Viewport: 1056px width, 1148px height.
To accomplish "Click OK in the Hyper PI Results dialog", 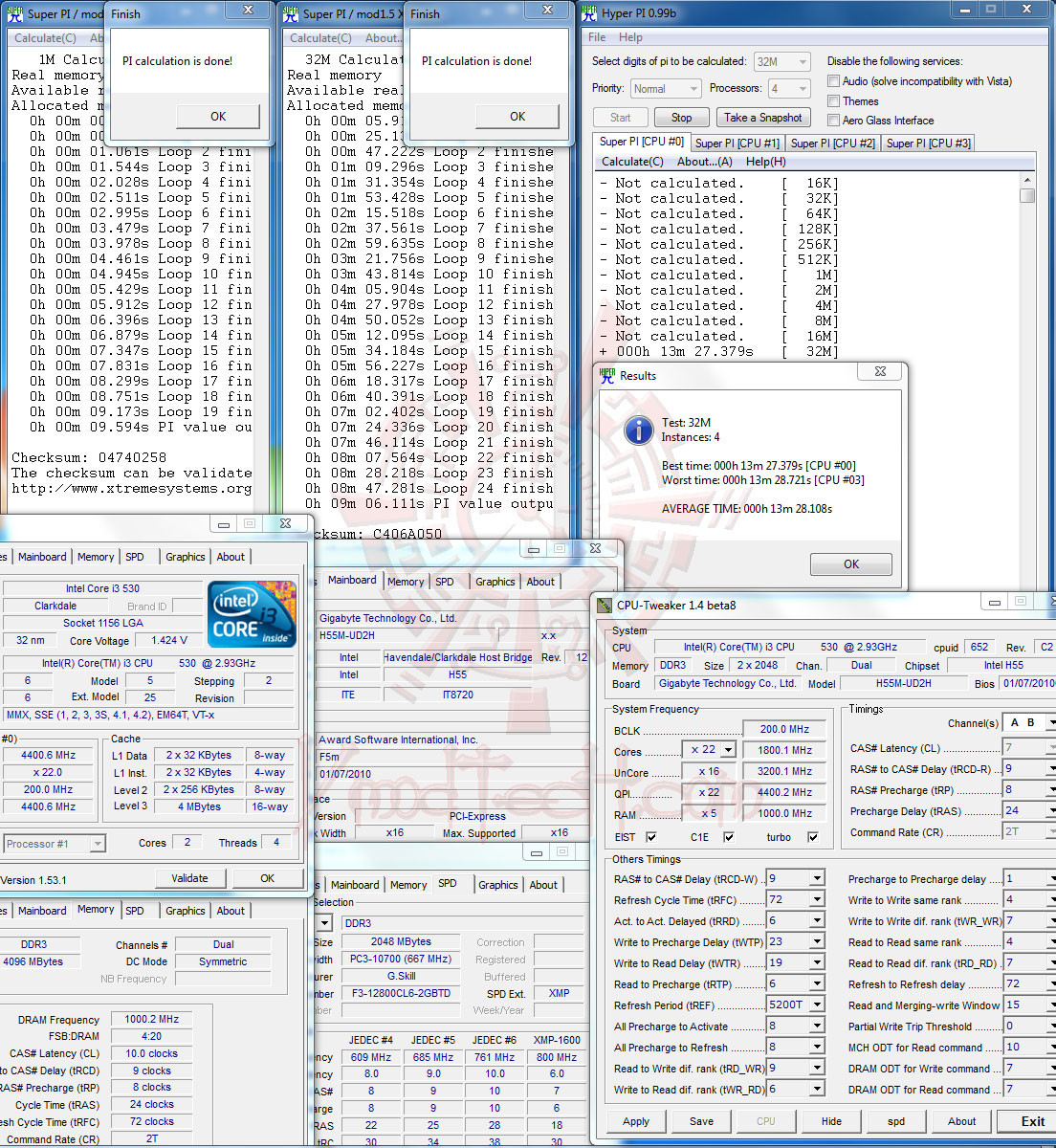I will 851,564.
